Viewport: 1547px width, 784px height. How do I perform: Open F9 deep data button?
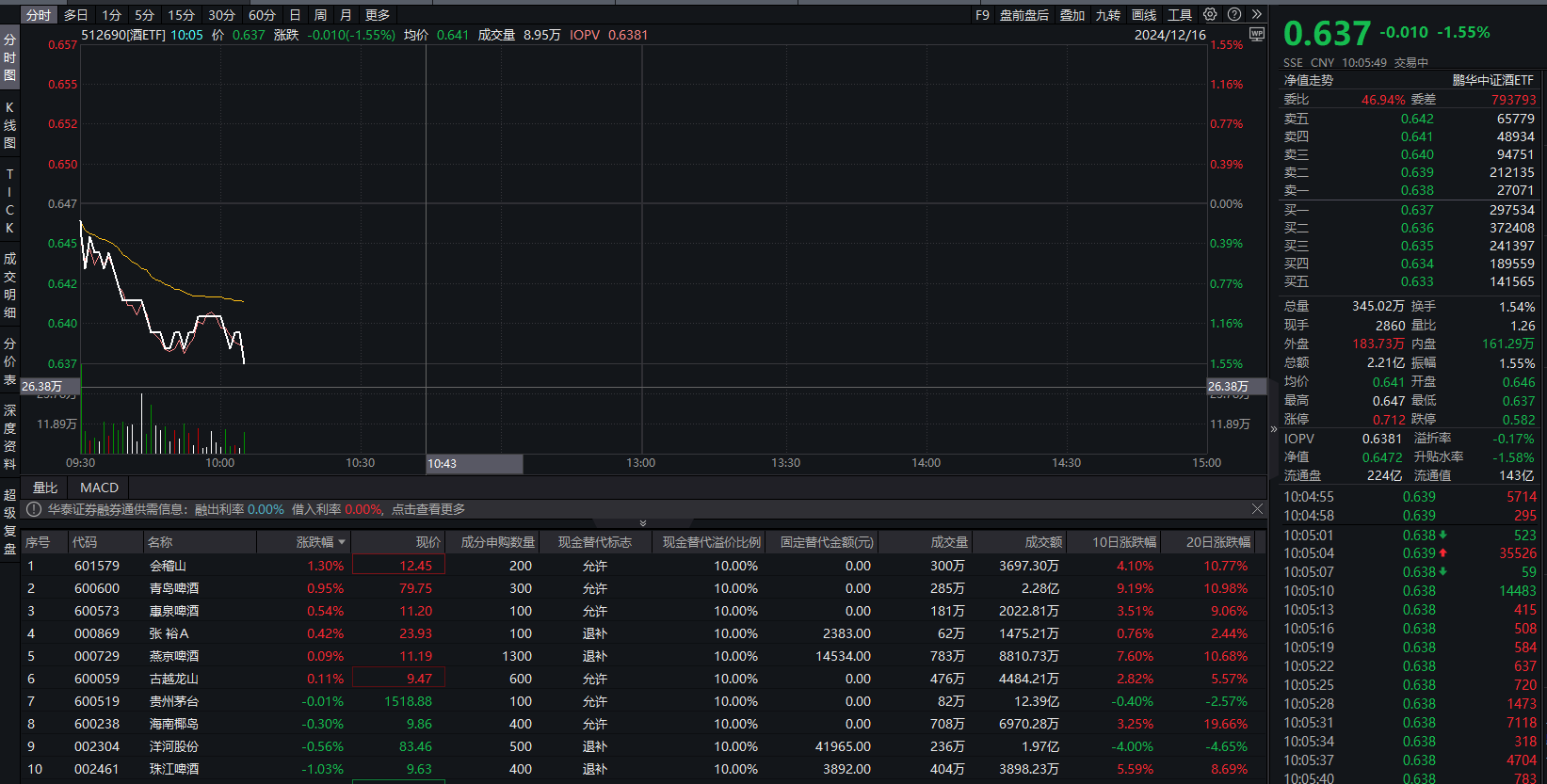point(982,15)
